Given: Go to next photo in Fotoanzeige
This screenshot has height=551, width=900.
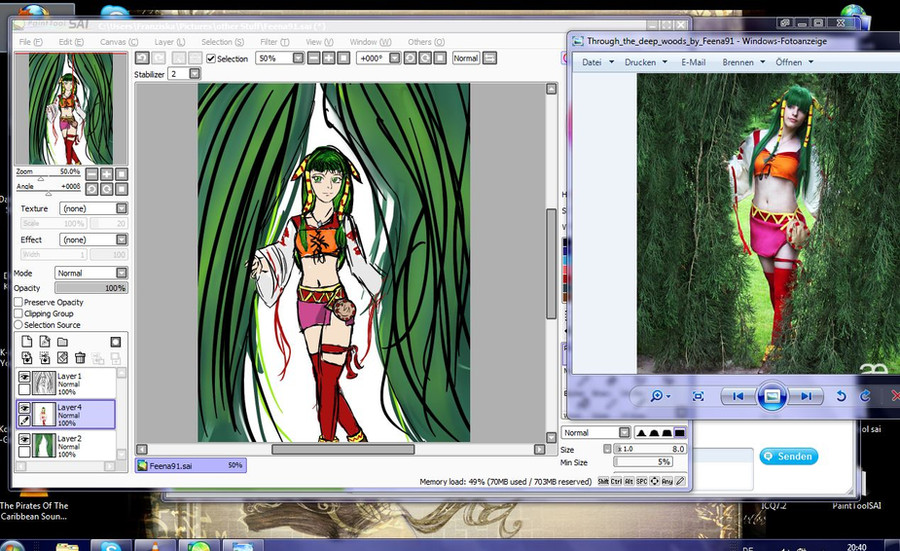Looking at the screenshot, I should (x=805, y=396).
